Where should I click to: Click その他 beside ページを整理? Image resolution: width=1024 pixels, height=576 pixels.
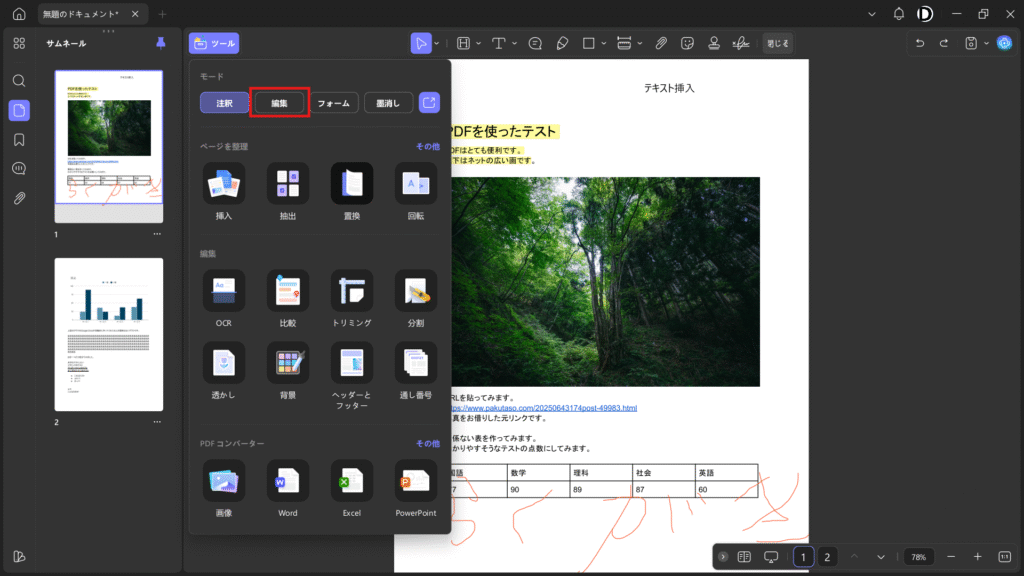coord(427,146)
